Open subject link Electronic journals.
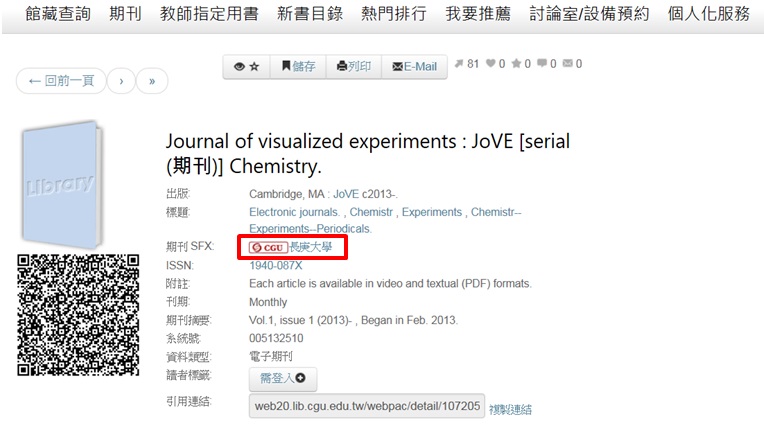 (x=294, y=212)
